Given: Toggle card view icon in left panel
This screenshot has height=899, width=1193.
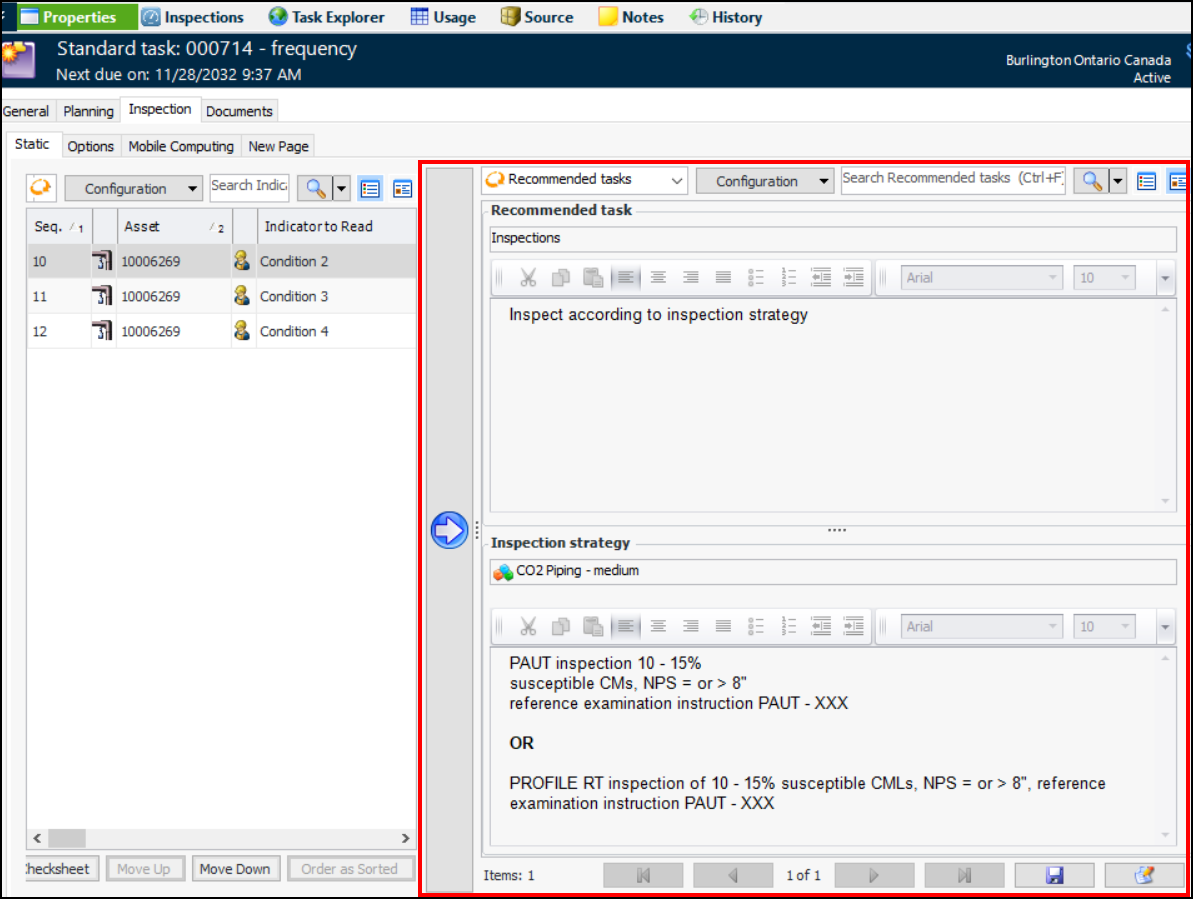Looking at the screenshot, I should pos(402,188).
